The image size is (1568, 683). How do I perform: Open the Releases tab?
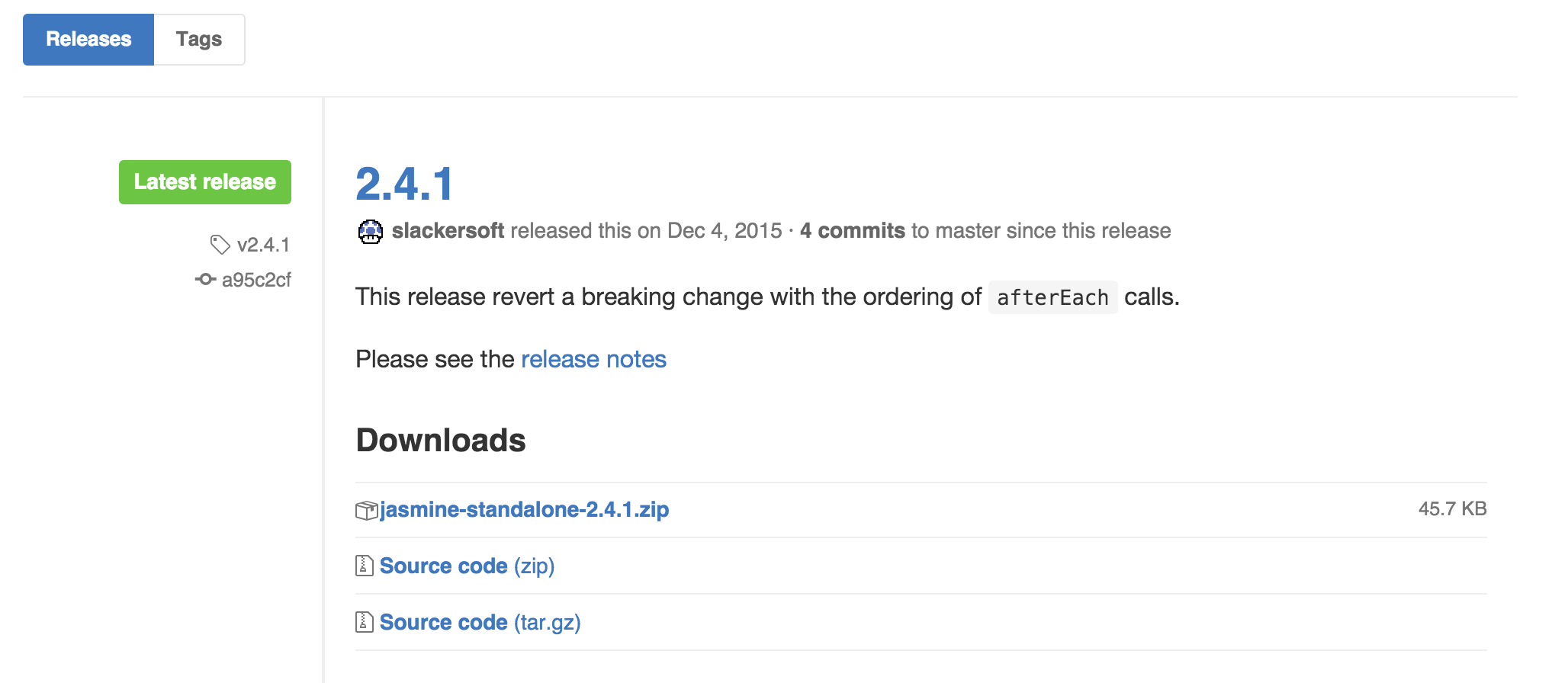pos(88,40)
